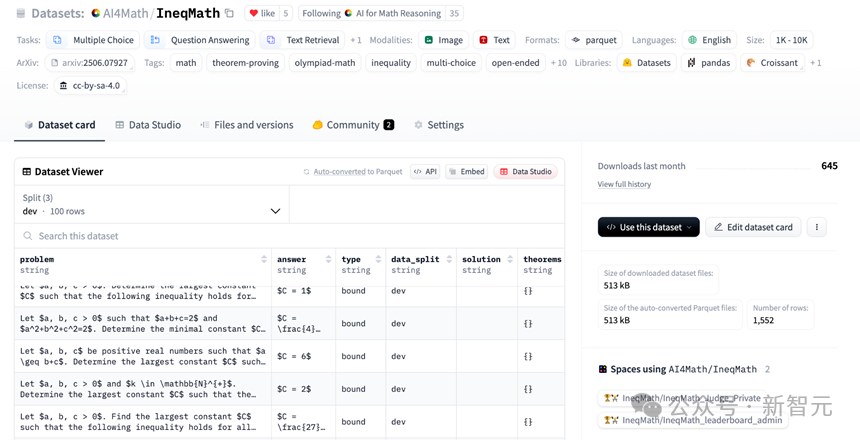Open the Settings tab

439,125
